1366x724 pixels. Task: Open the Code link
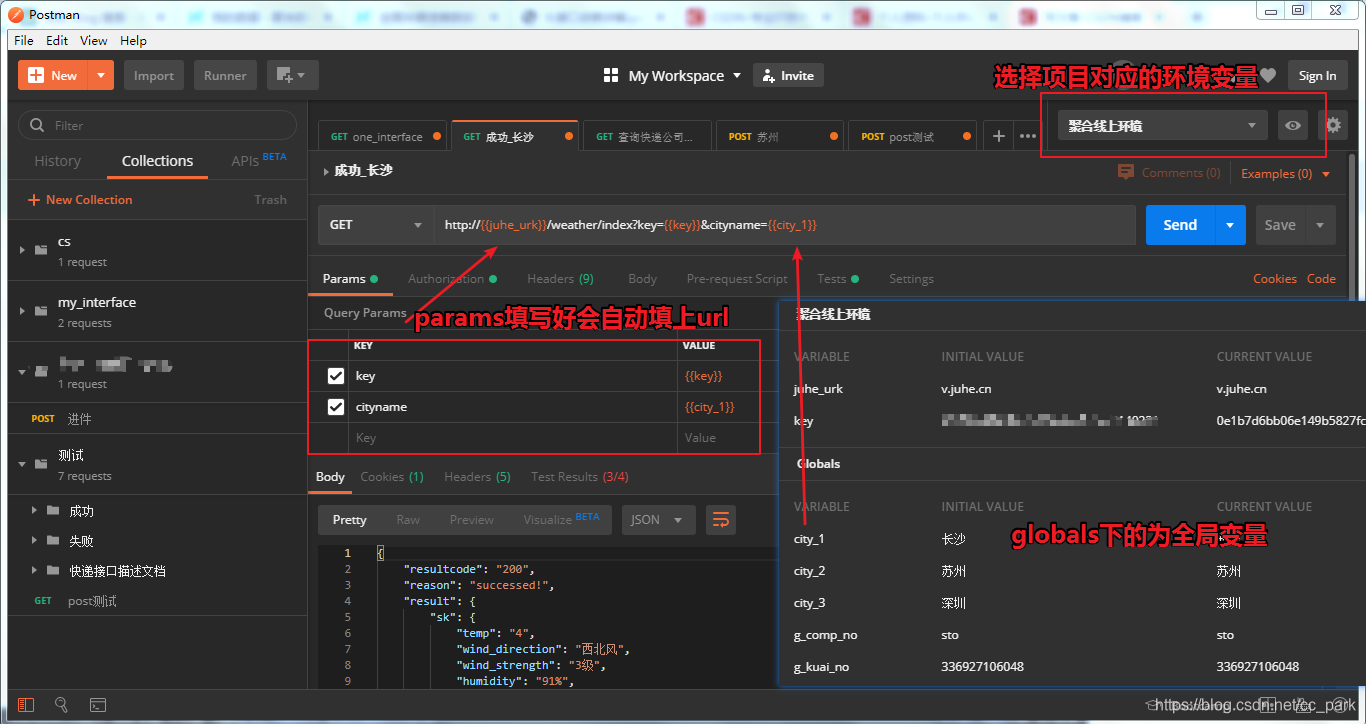1321,279
